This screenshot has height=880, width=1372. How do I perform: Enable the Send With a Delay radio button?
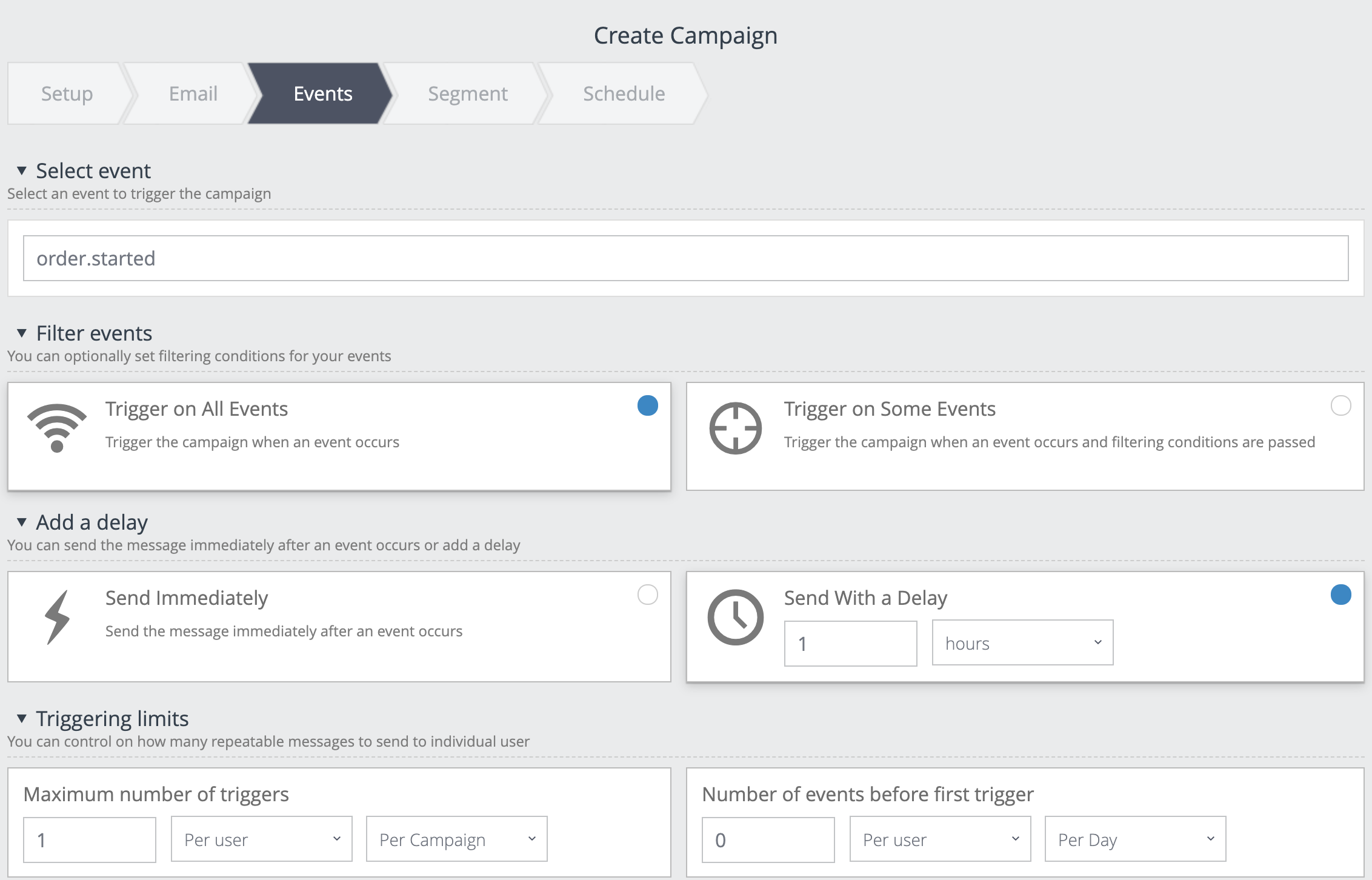(1340, 595)
